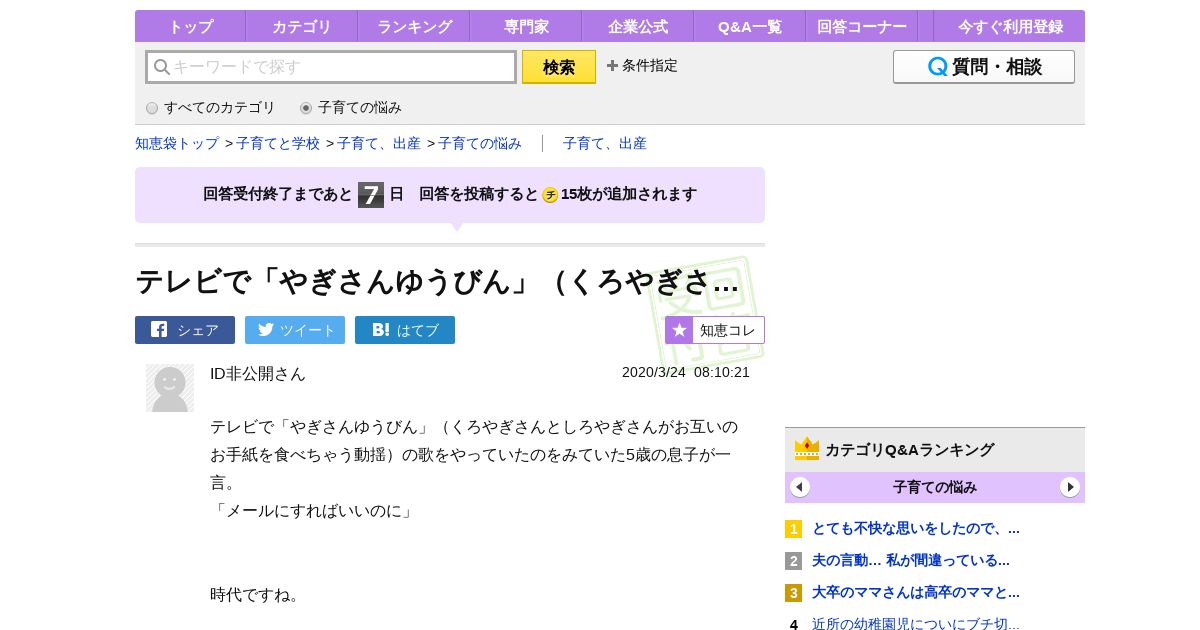Click the previous category arrow in ranking

tap(800, 487)
